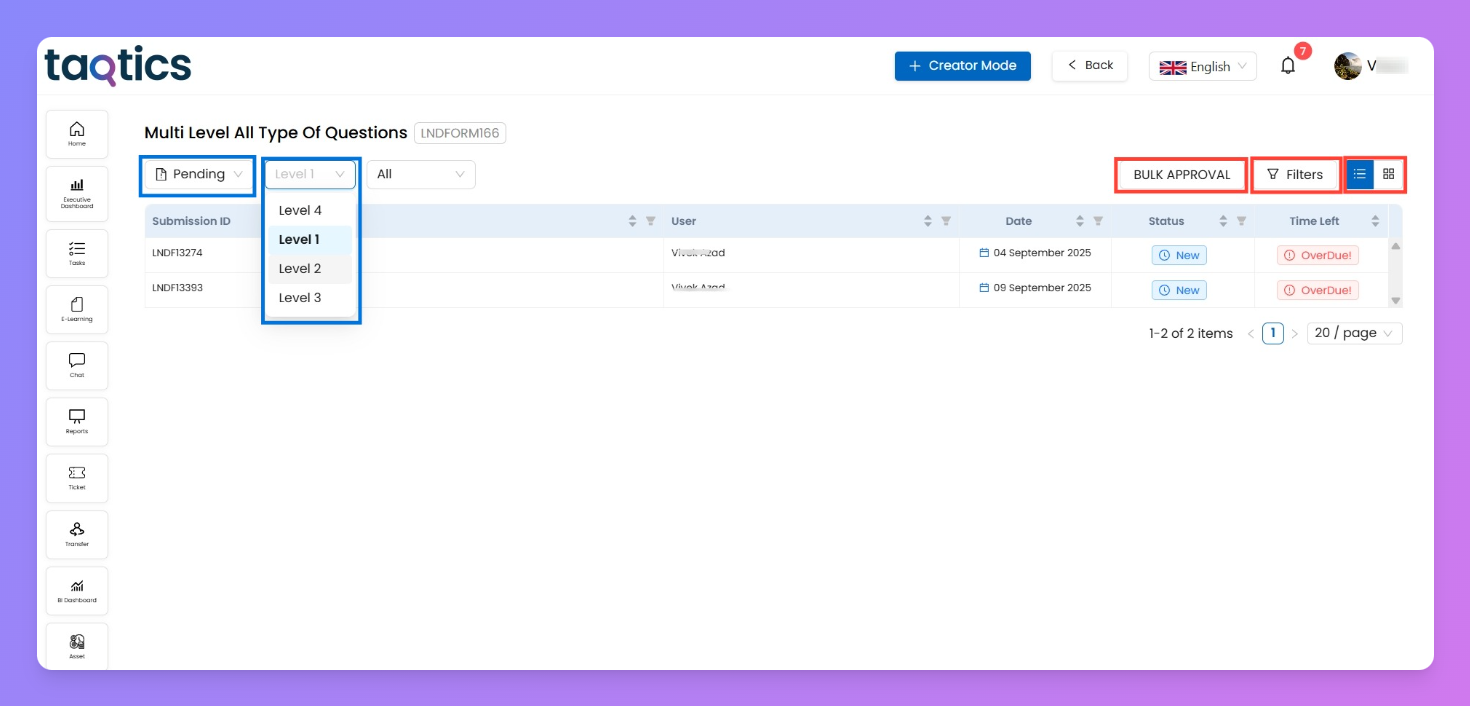The image size is (1470, 706).
Task: Sort by the Time Left column sorter
Action: pos(1375,221)
